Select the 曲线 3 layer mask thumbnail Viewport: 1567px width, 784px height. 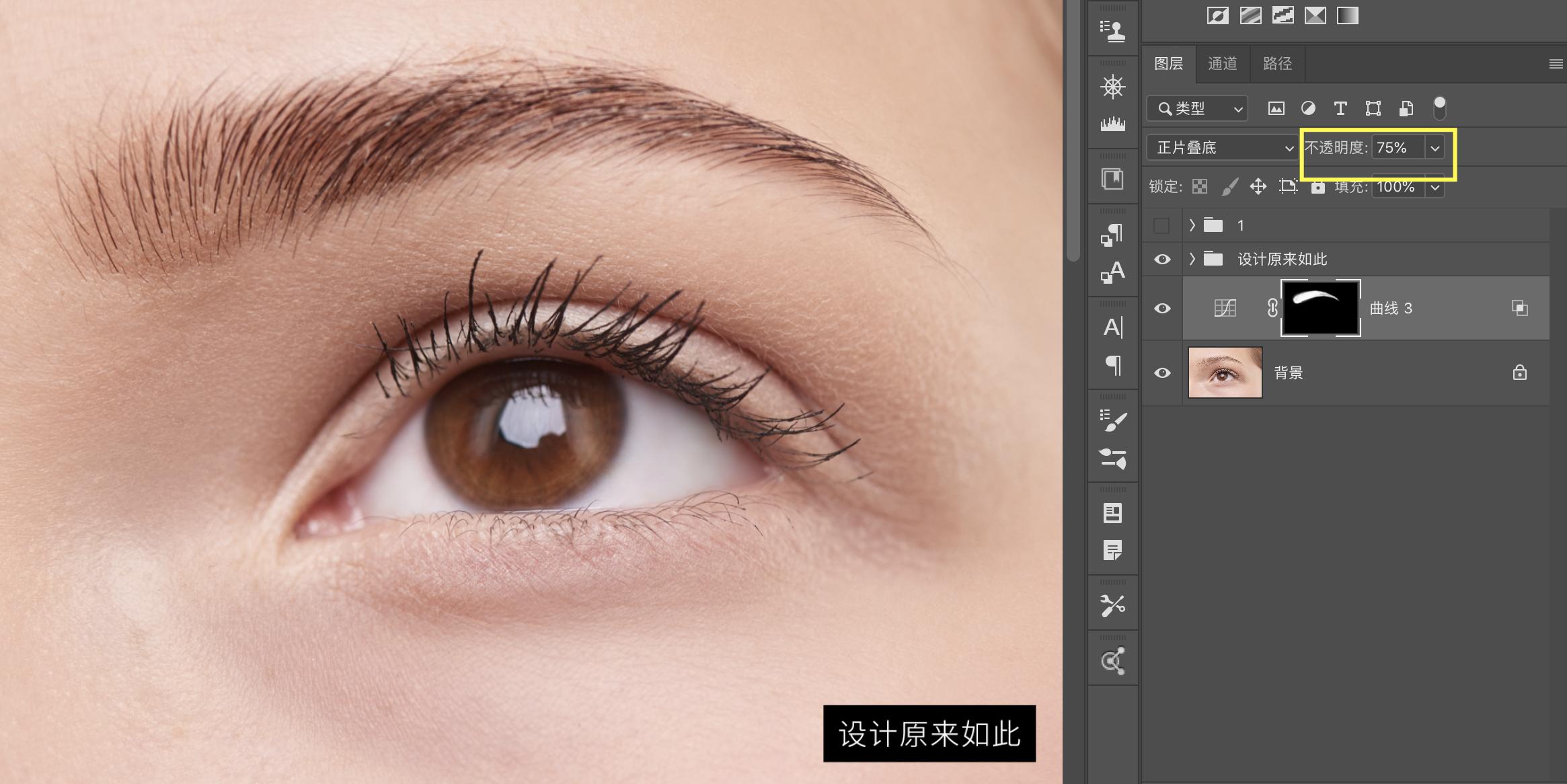(1320, 308)
